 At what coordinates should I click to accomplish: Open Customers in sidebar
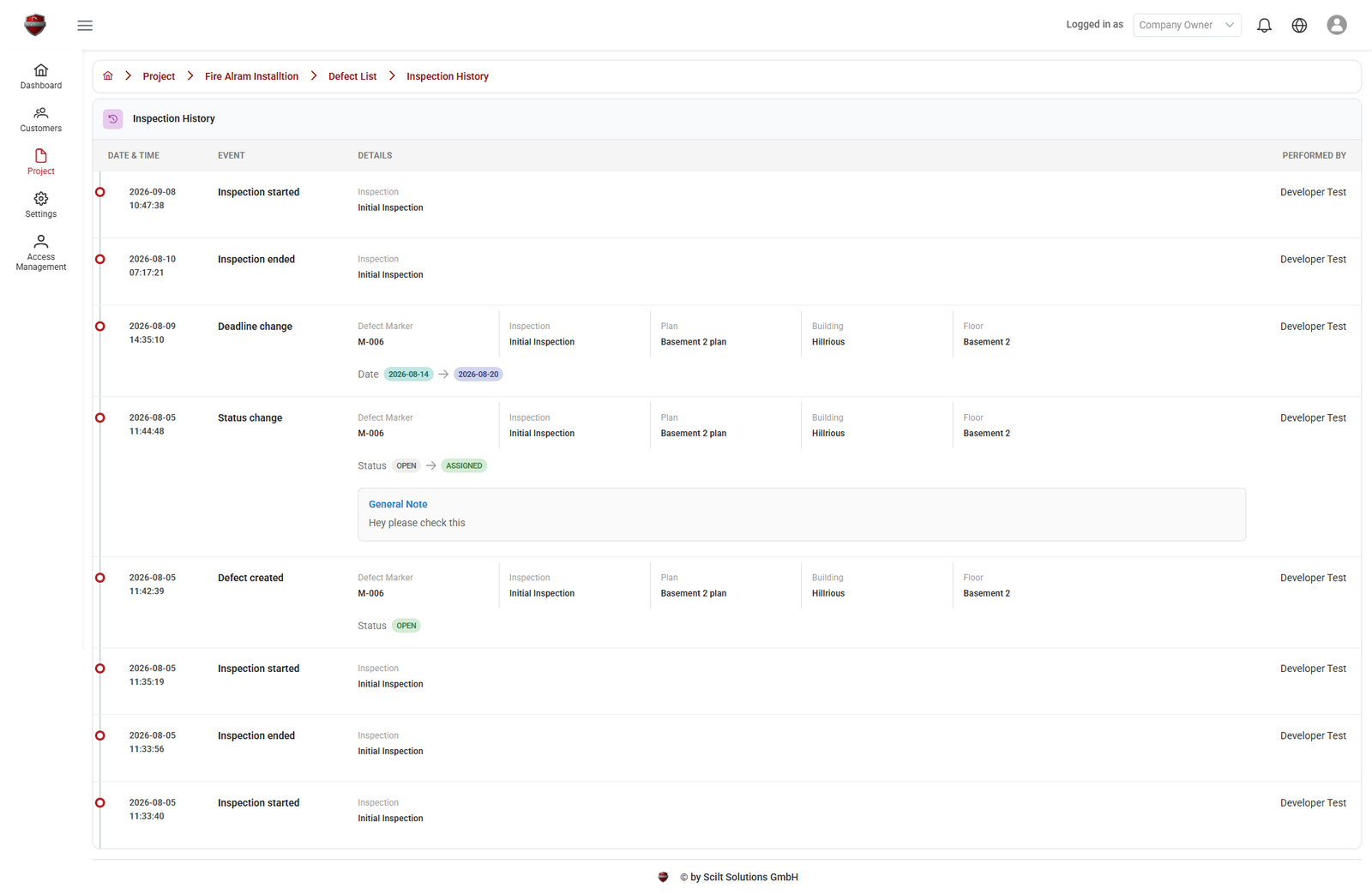click(41, 119)
